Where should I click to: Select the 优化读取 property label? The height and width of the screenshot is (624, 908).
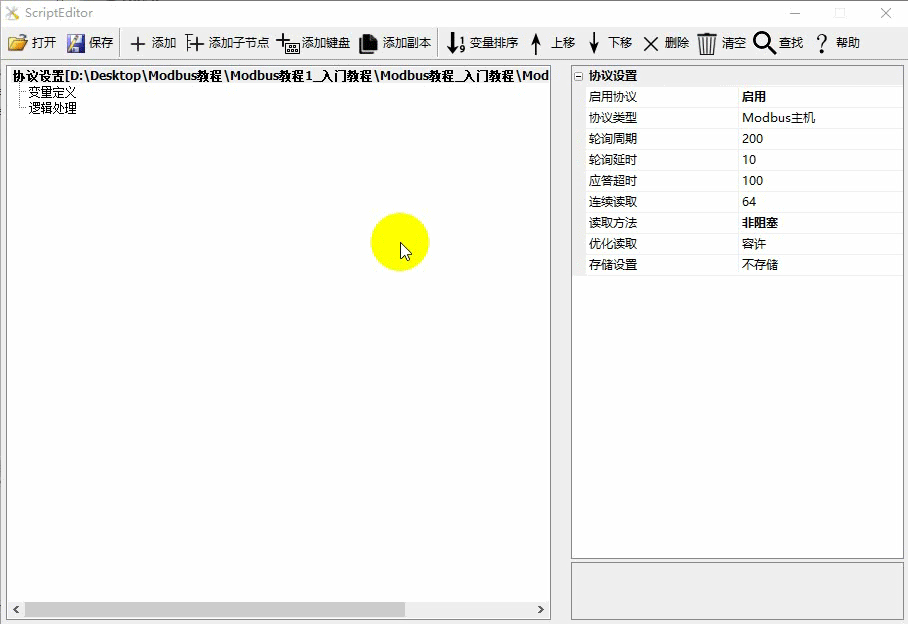tap(613, 244)
